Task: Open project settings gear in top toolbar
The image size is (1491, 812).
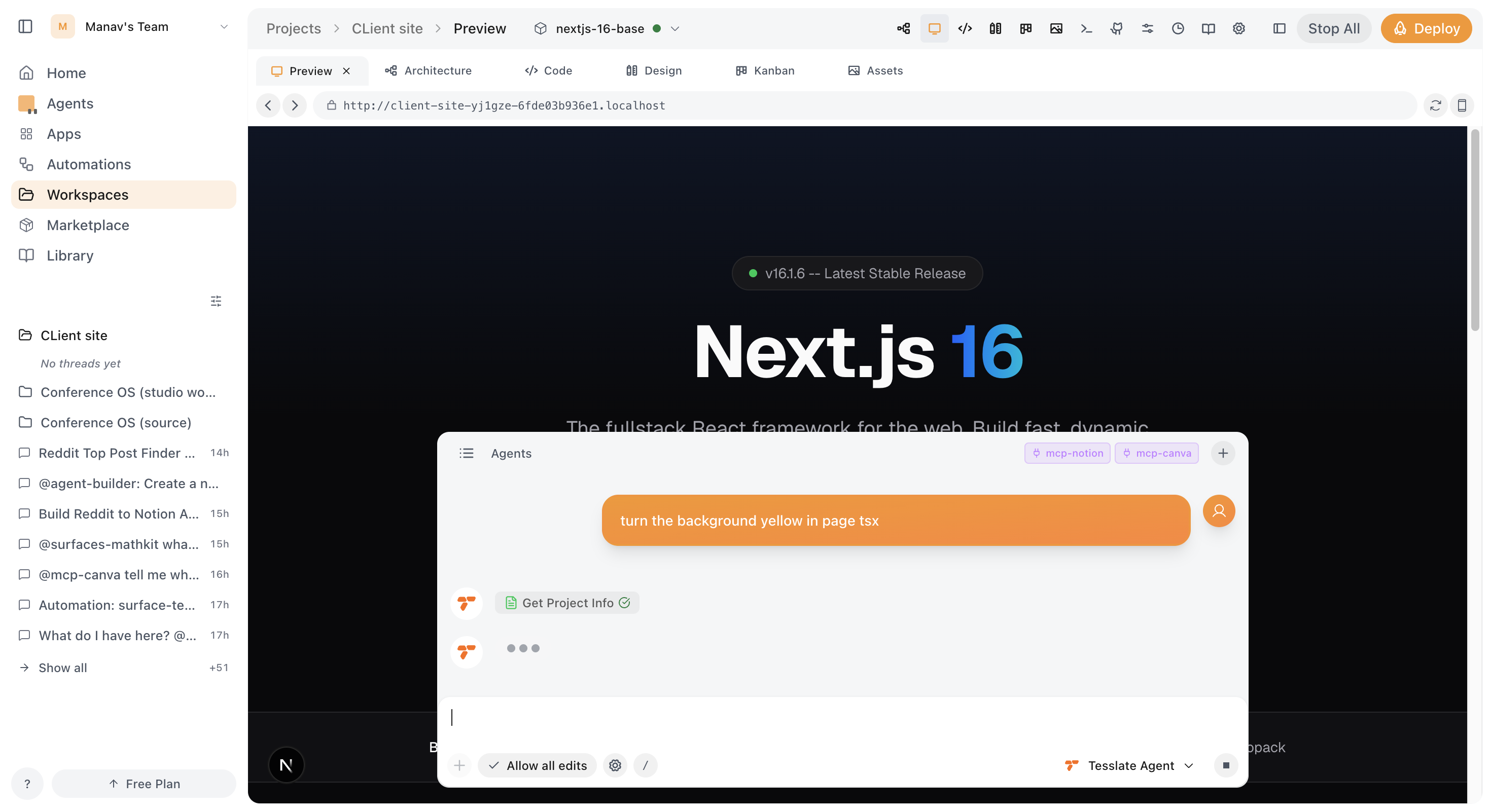Action: [x=1238, y=28]
